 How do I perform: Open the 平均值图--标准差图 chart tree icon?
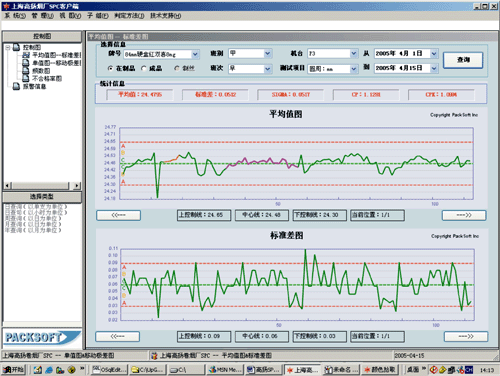pyautogui.click(x=26, y=55)
